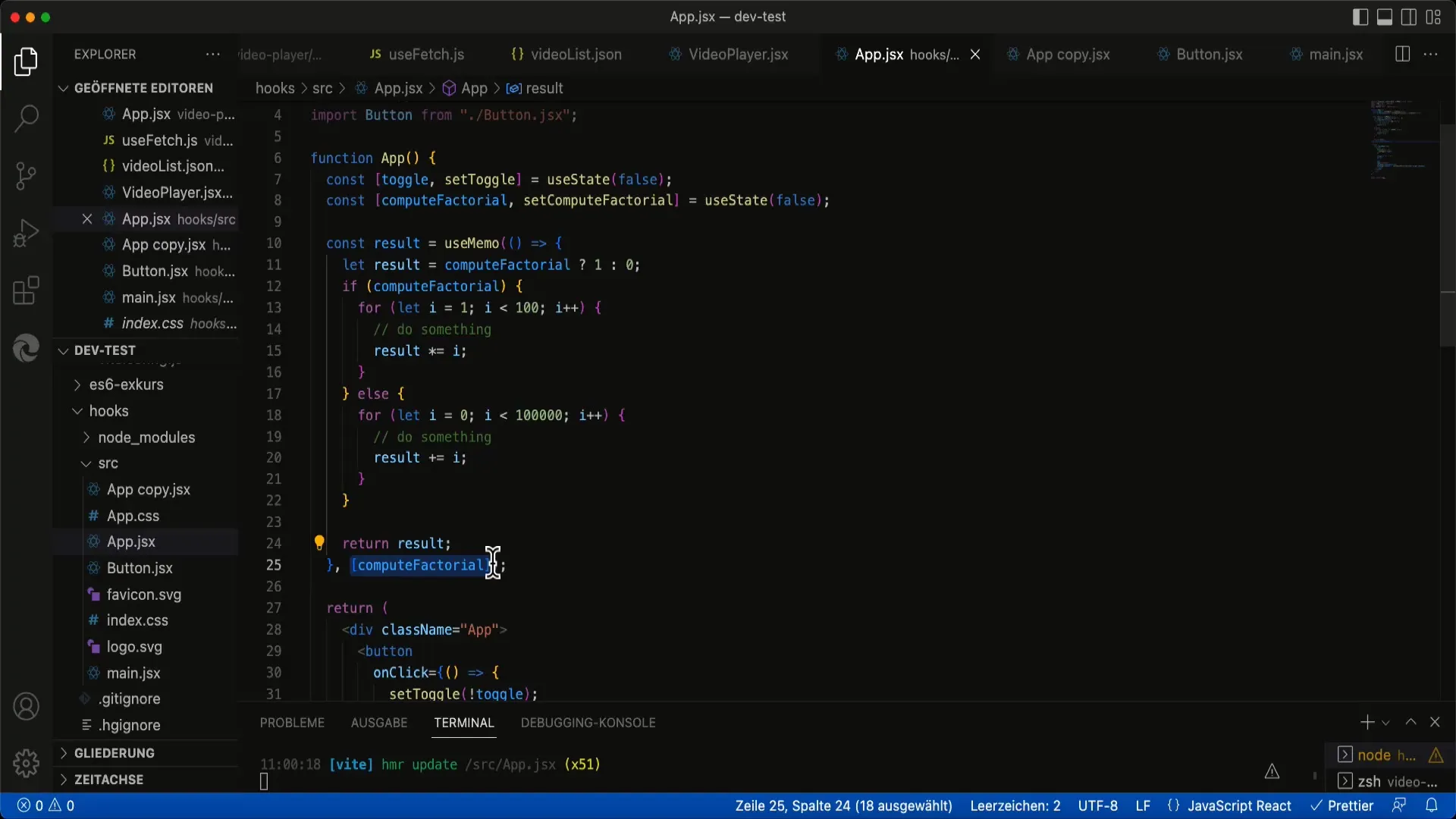Open the Extensions view

(x=26, y=290)
